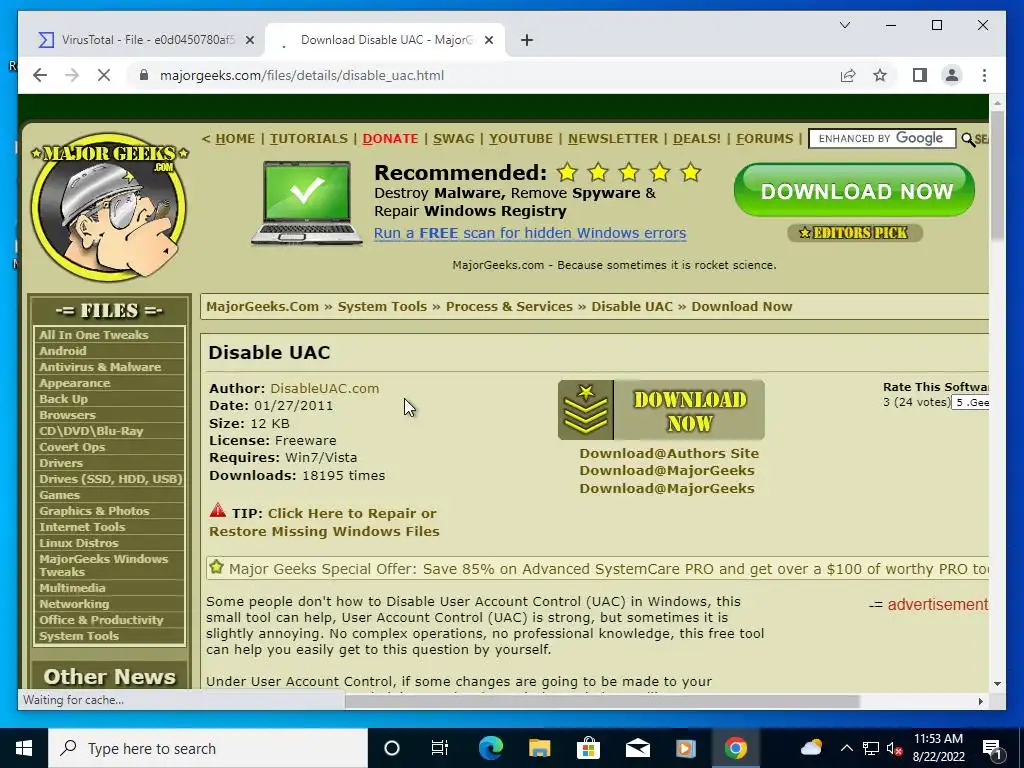Close the Download Disable UAC tab
The height and width of the screenshot is (768, 1024).
489,40
